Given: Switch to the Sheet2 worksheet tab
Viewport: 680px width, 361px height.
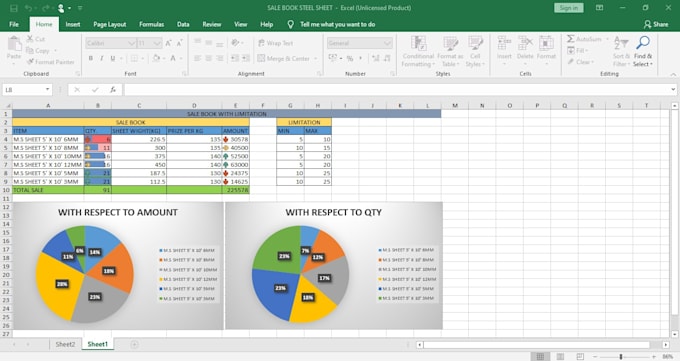Looking at the screenshot, I should pos(65,344).
